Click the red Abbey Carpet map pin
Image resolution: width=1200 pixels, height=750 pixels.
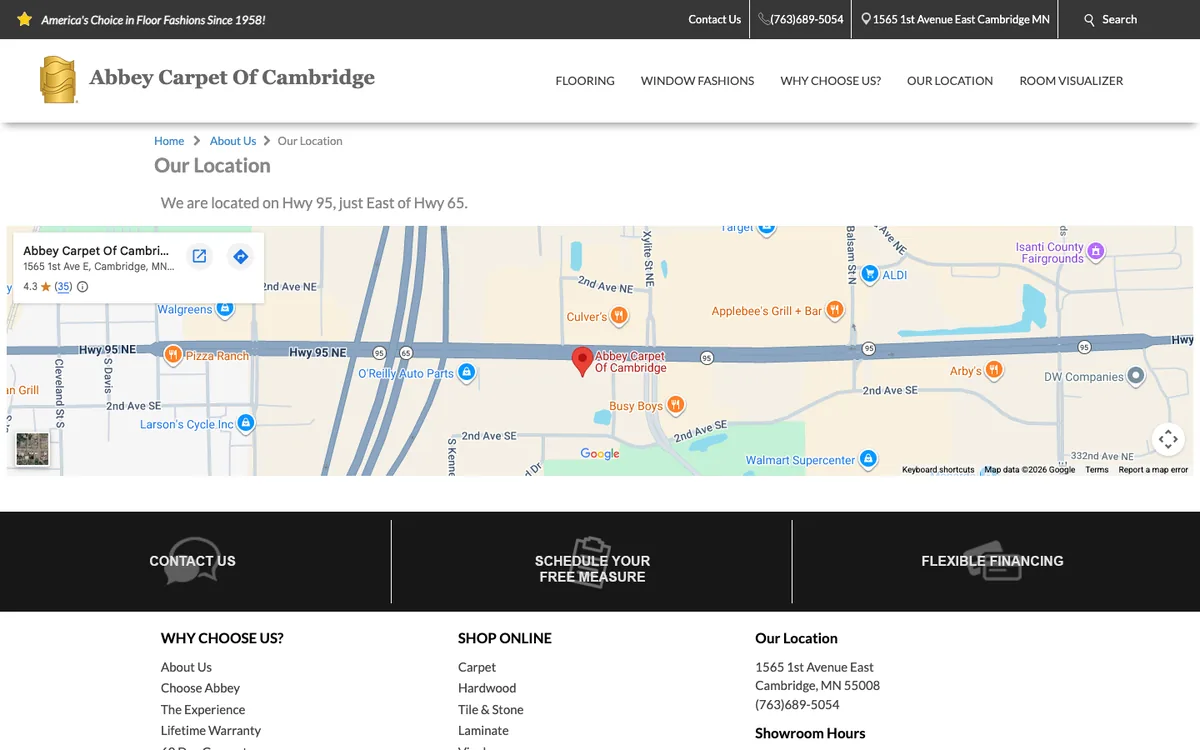581,362
